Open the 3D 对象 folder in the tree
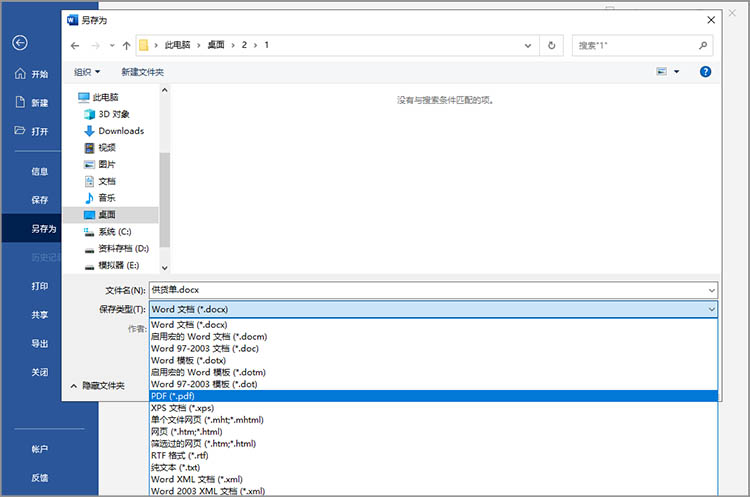 [x=113, y=114]
